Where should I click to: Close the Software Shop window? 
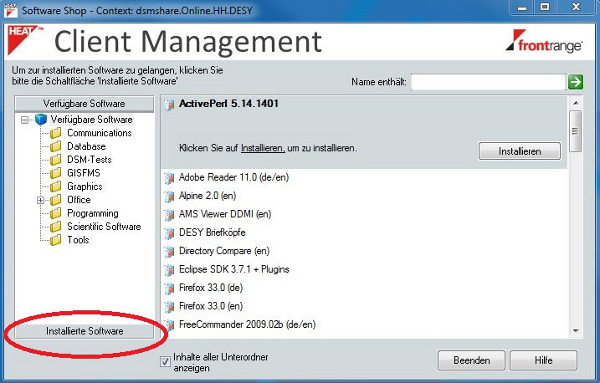[x=576, y=7]
